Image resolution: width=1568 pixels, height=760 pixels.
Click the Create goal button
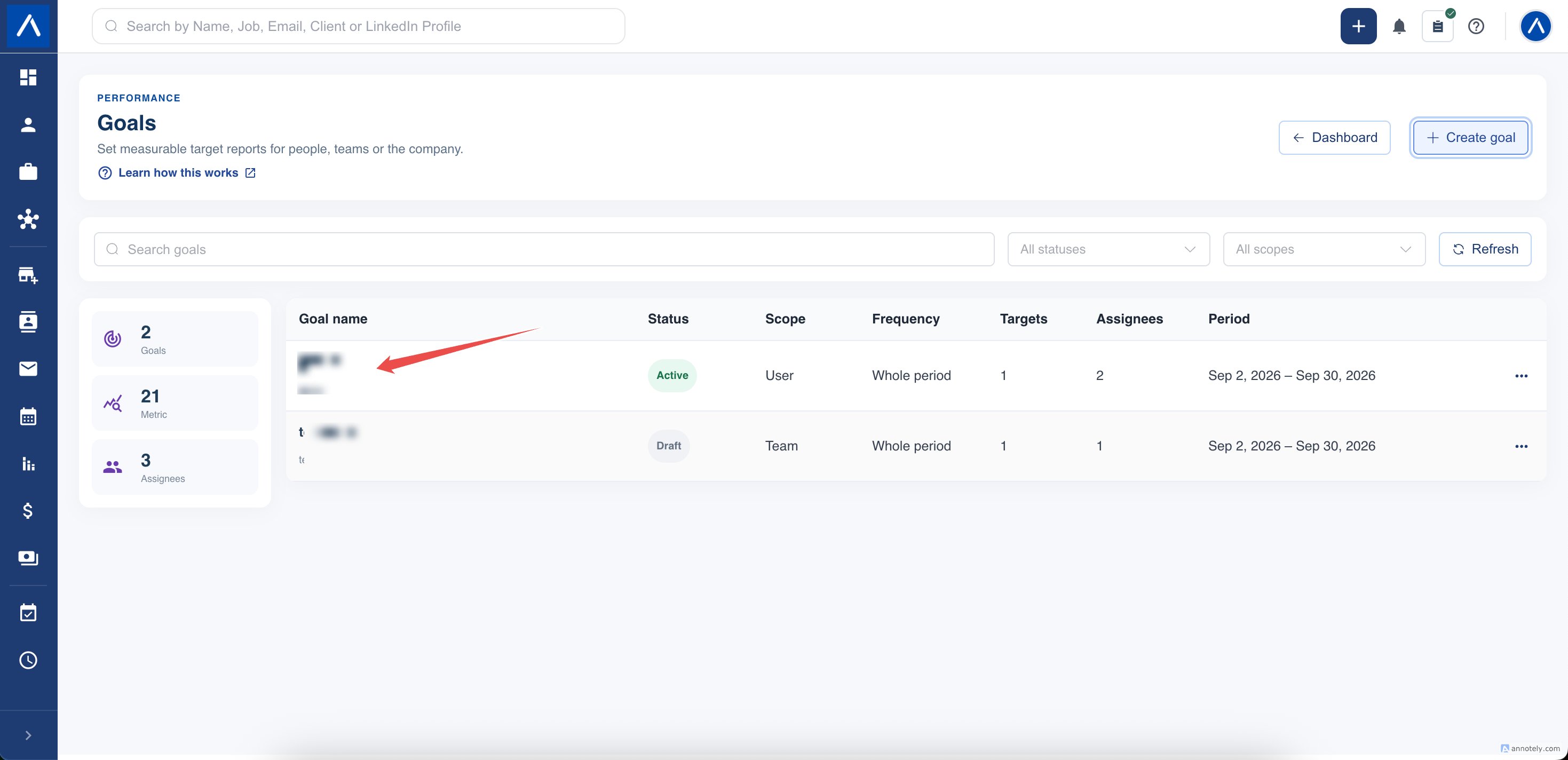coord(1470,138)
